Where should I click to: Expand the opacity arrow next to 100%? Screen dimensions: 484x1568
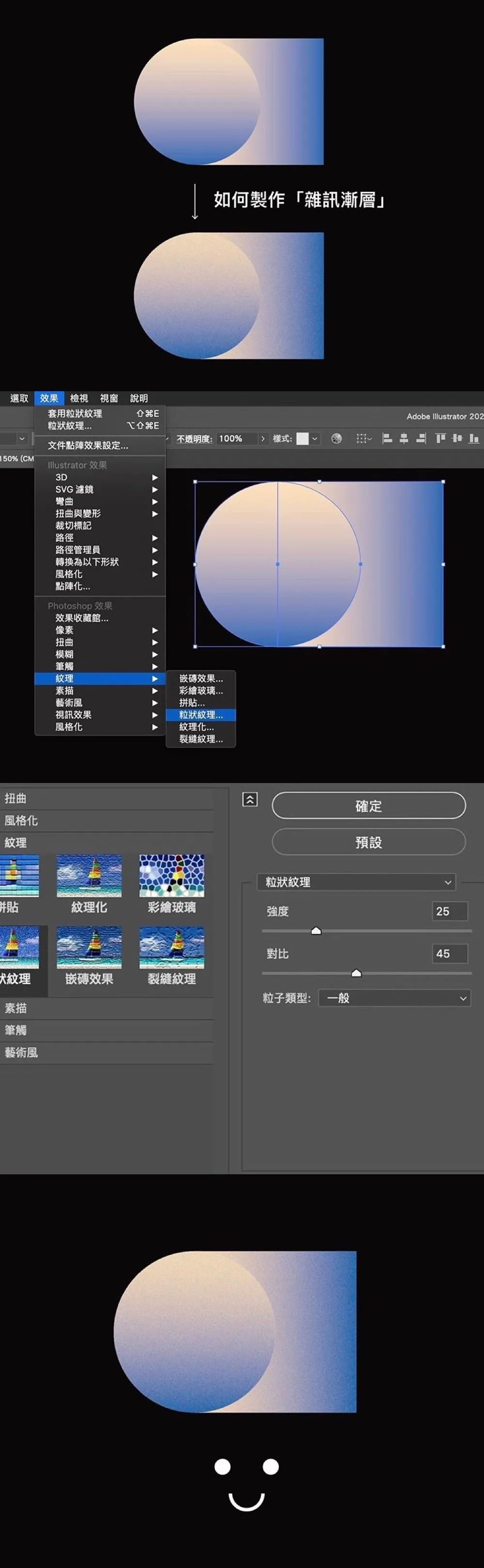(263, 438)
